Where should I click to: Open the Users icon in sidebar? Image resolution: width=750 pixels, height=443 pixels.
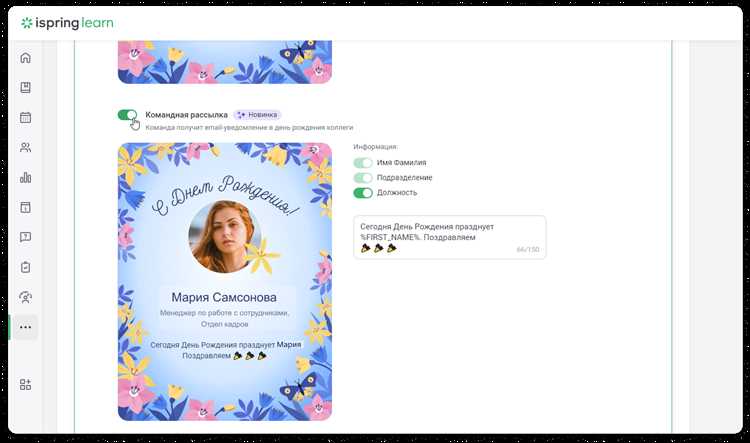click(25, 148)
